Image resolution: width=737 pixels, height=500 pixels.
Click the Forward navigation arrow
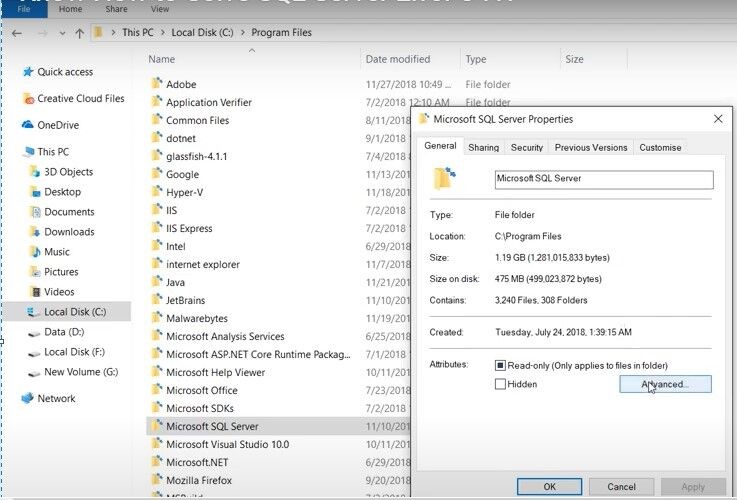(x=42, y=33)
